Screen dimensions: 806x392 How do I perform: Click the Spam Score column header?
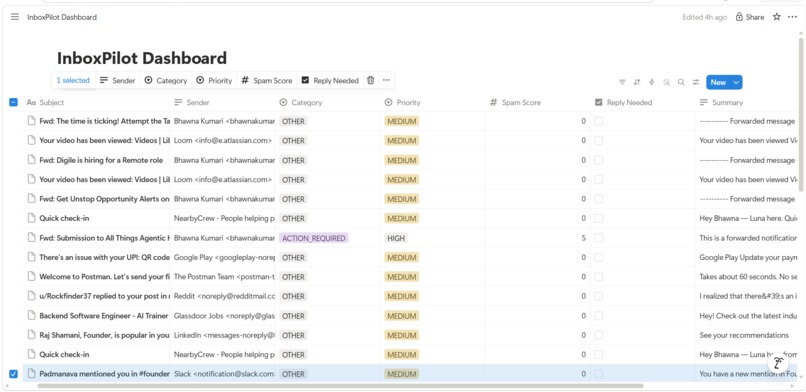coord(538,102)
